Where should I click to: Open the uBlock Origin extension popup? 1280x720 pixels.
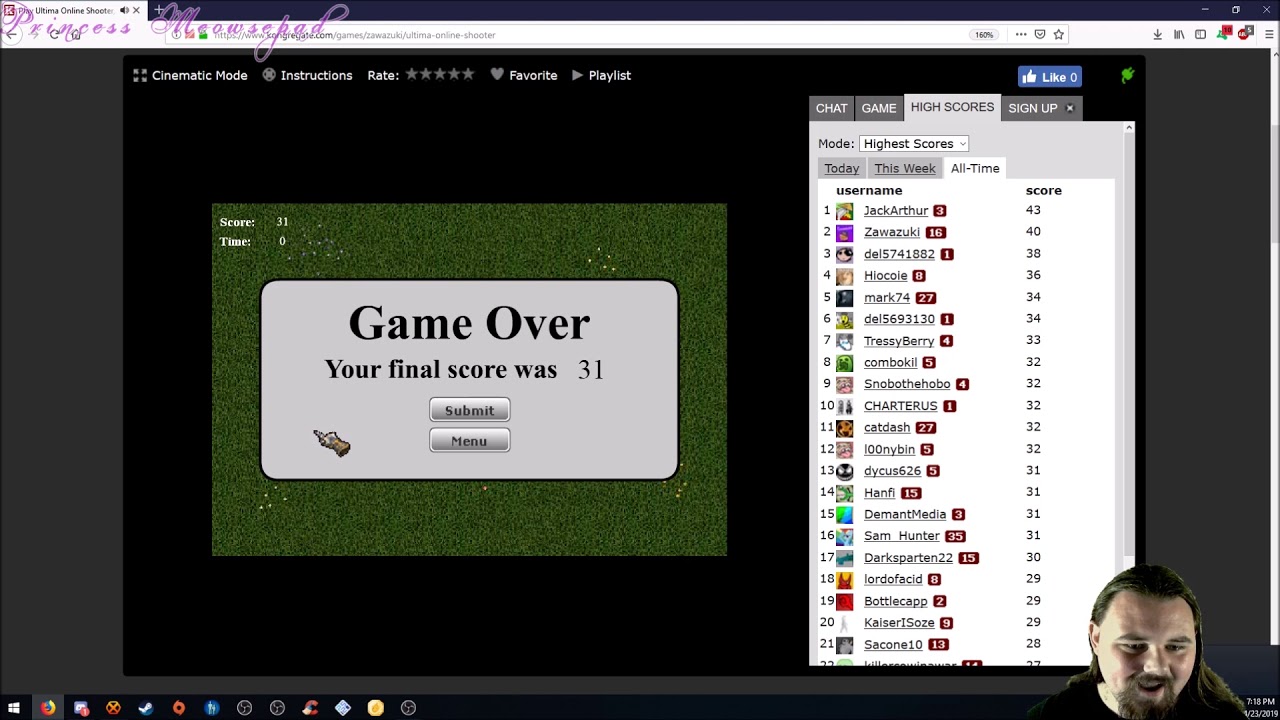[1243, 33]
